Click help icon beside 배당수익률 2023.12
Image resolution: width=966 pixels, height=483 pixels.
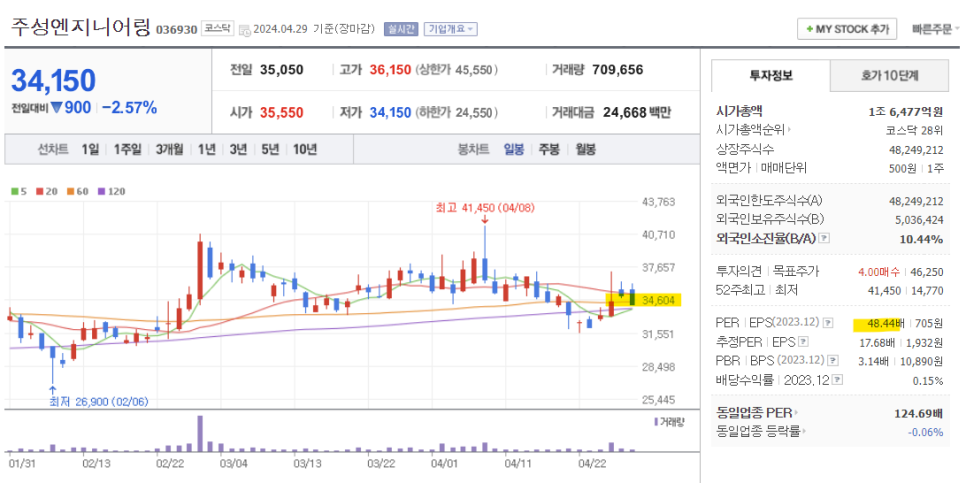pyautogui.click(x=837, y=380)
